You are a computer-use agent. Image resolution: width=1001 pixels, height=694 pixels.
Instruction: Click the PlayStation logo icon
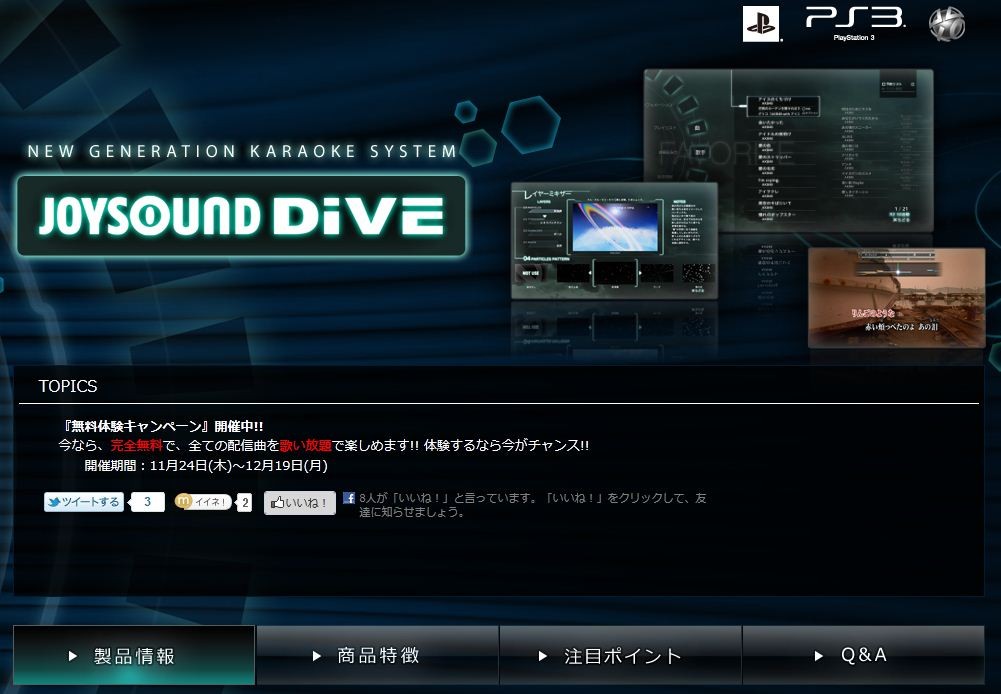(x=761, y=24)
